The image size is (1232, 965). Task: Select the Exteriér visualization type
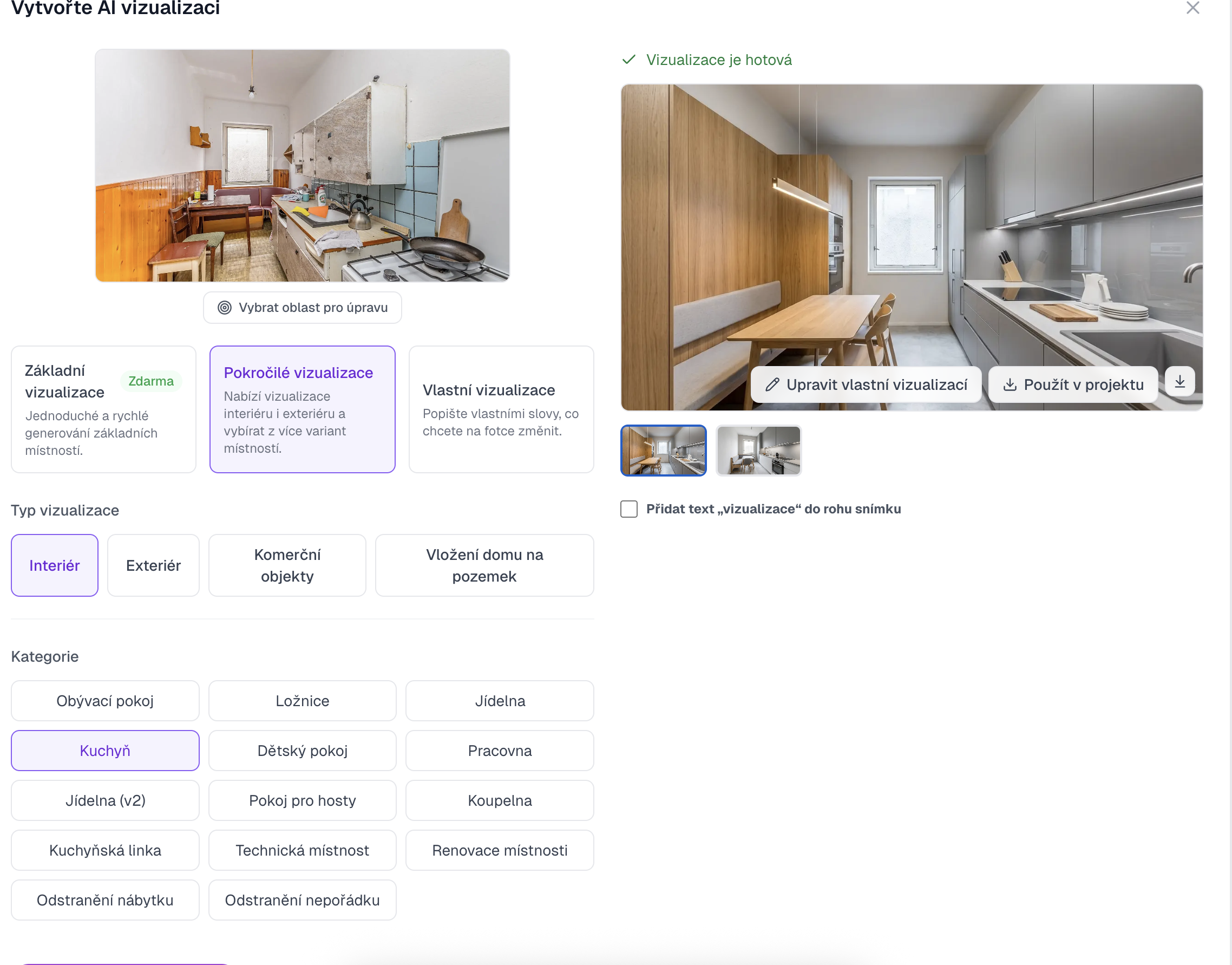coord(153,565)
